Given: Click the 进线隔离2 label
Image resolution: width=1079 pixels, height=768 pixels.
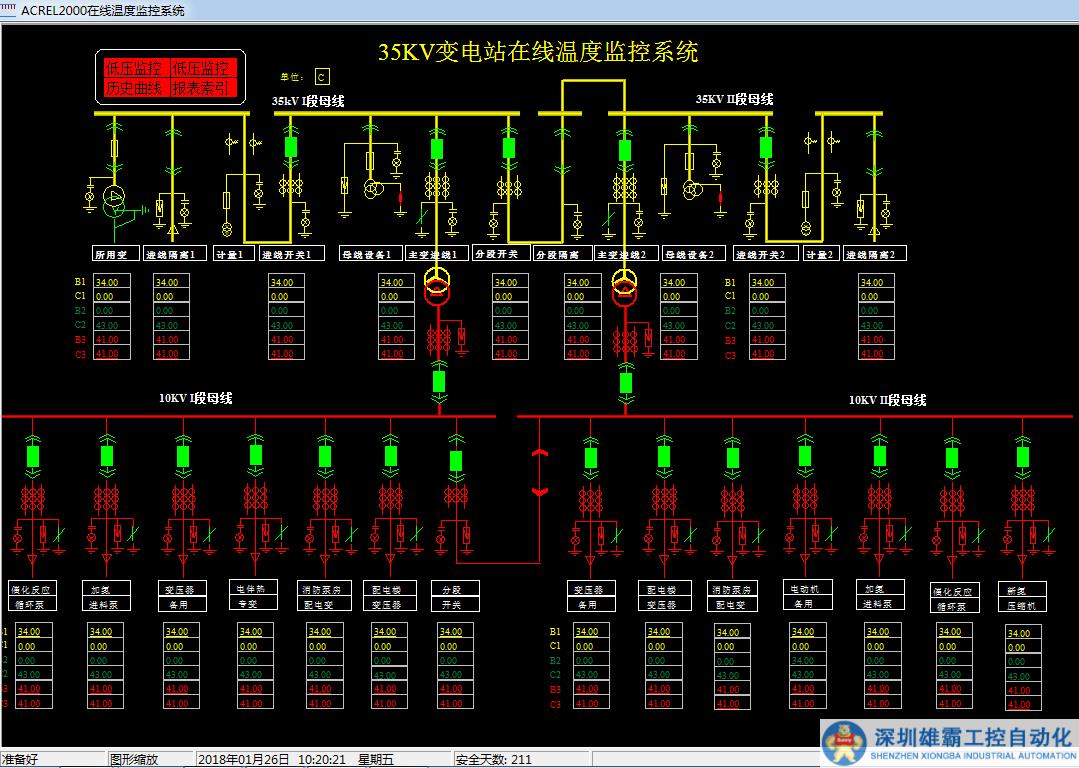Looking at the screenshot, I should (x=875, y=254).
